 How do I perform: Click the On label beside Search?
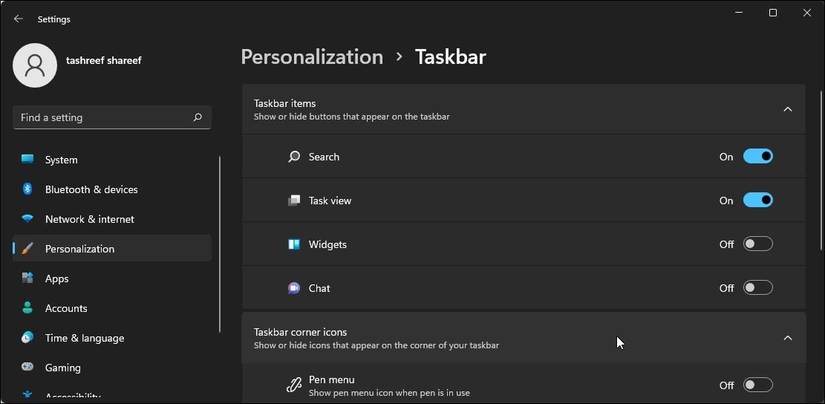coord(726,157)
